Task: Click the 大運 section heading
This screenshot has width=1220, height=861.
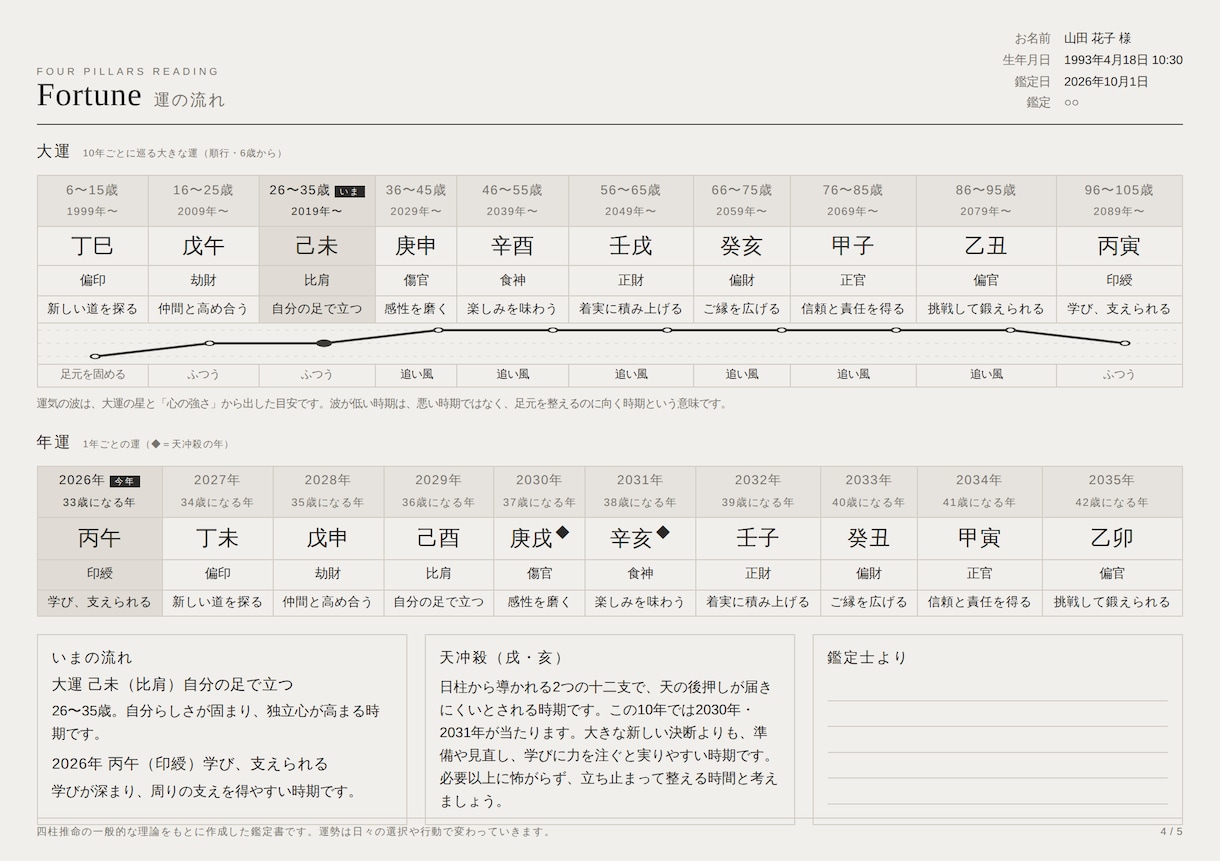Action: point(54,152)
